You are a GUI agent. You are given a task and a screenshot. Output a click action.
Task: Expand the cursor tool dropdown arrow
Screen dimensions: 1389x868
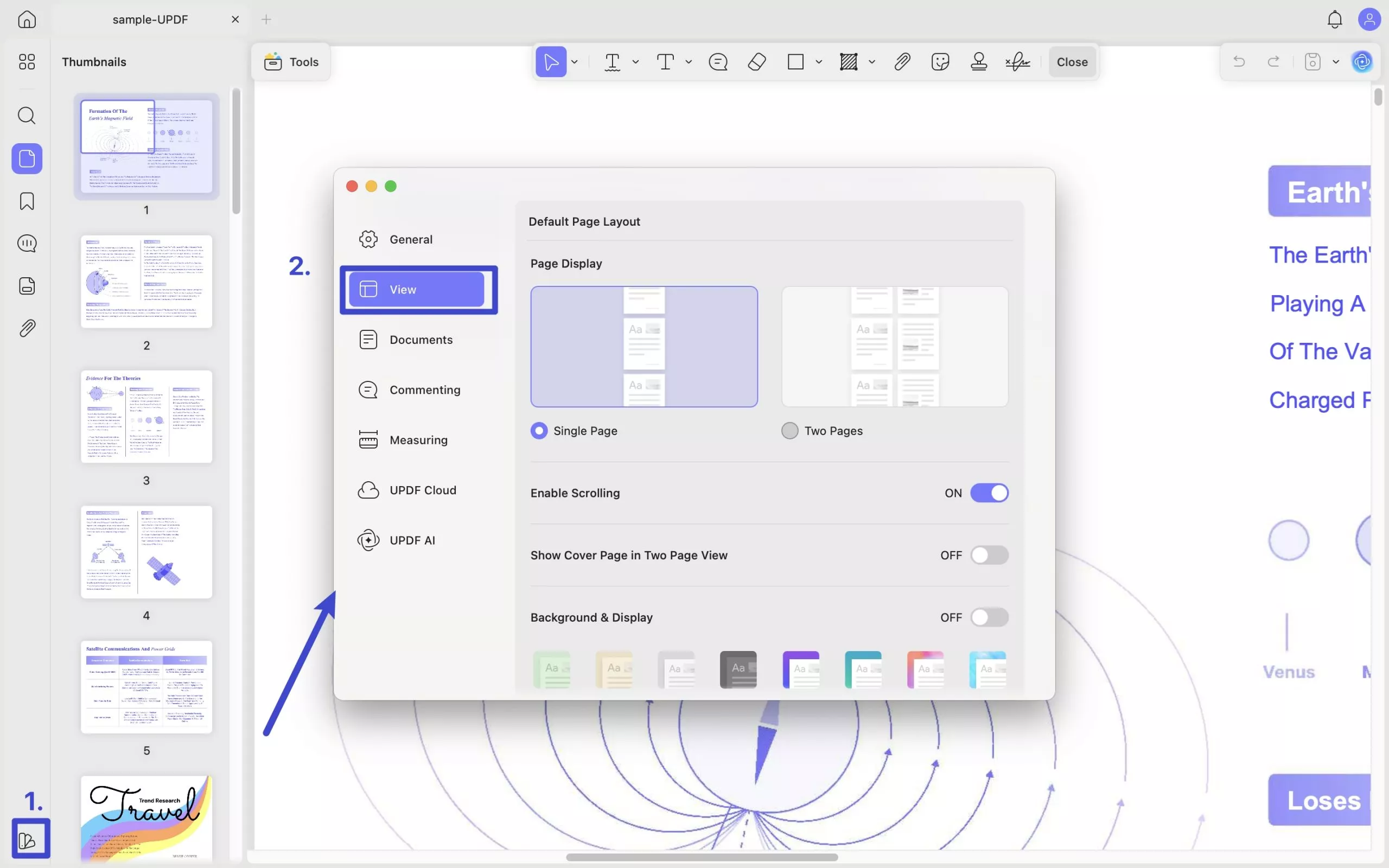[575, 62]
